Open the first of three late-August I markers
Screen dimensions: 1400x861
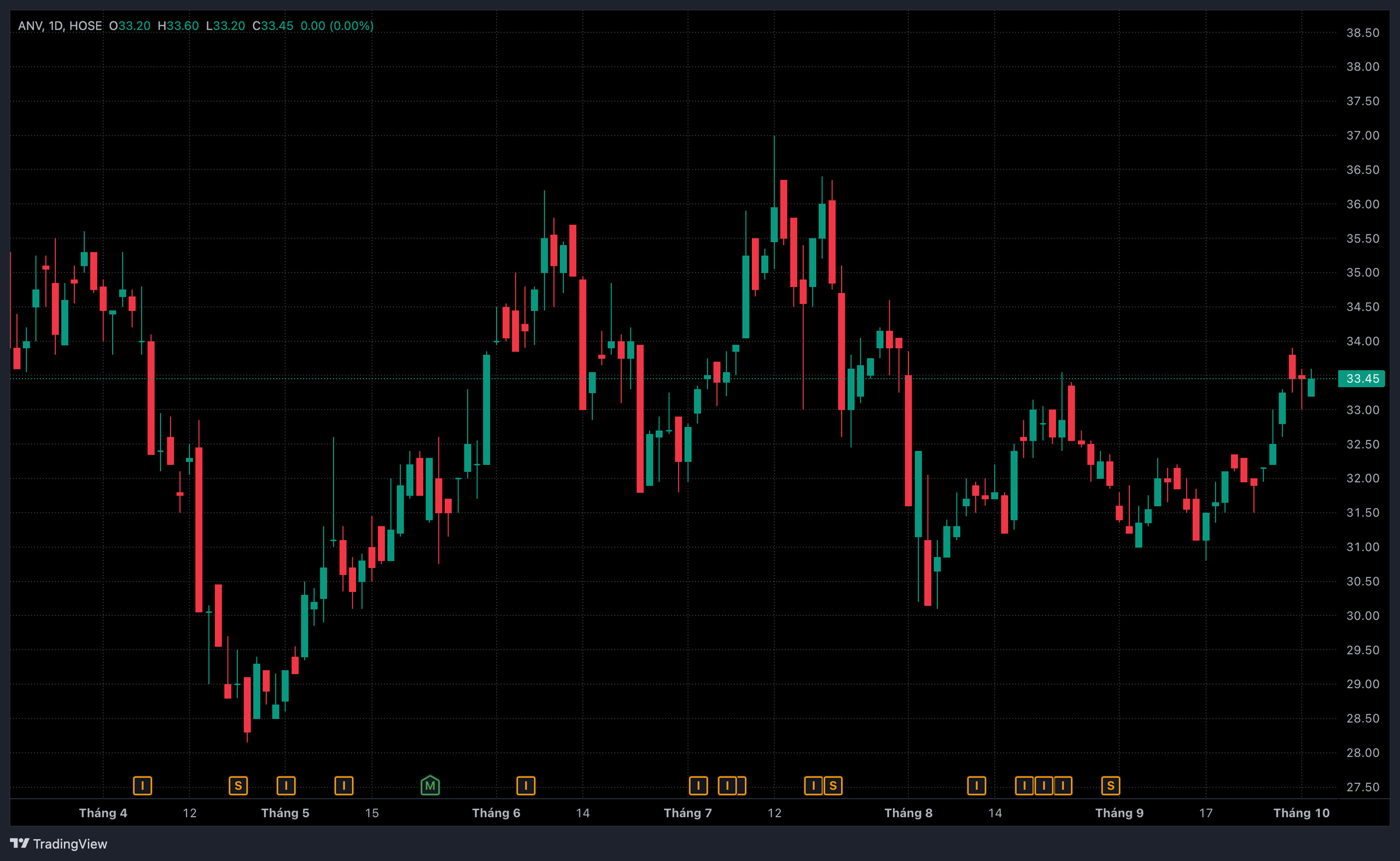pos(1024,786)
